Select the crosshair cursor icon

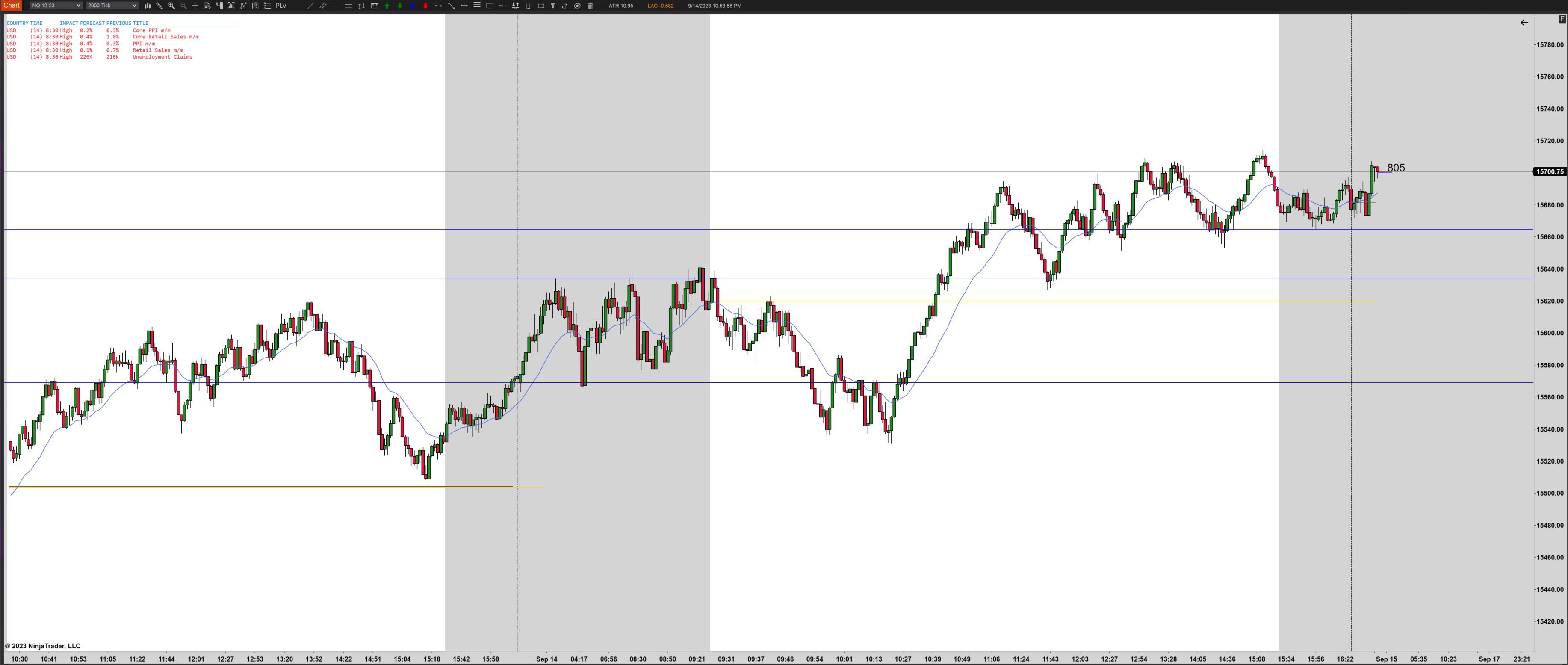(195, 6)
